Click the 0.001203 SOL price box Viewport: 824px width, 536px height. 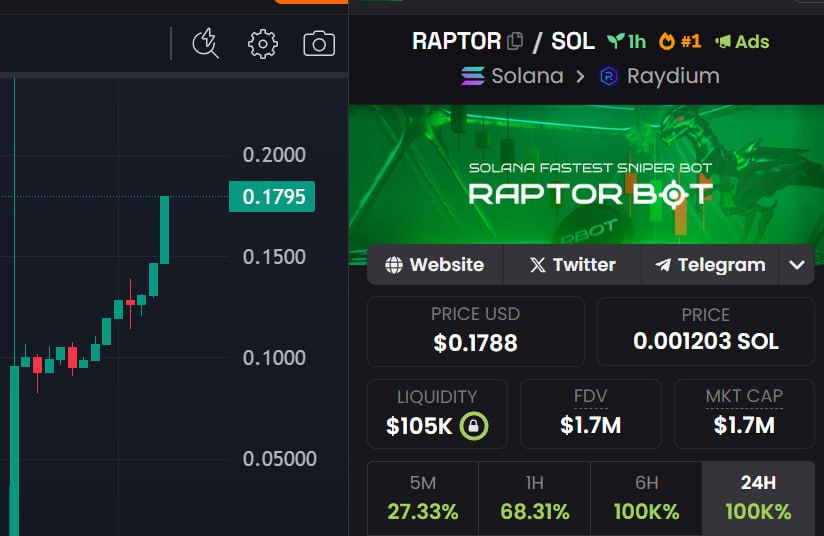coord(706,331)
